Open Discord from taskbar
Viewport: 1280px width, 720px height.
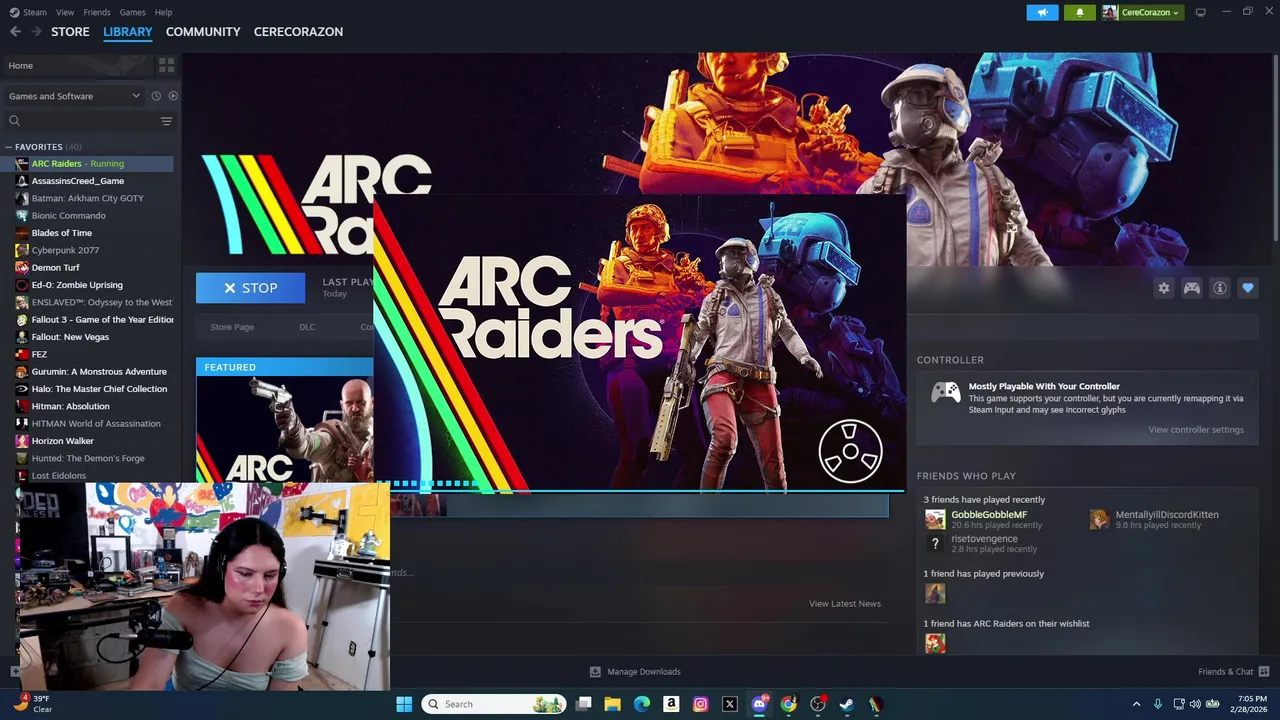(759, 704)
